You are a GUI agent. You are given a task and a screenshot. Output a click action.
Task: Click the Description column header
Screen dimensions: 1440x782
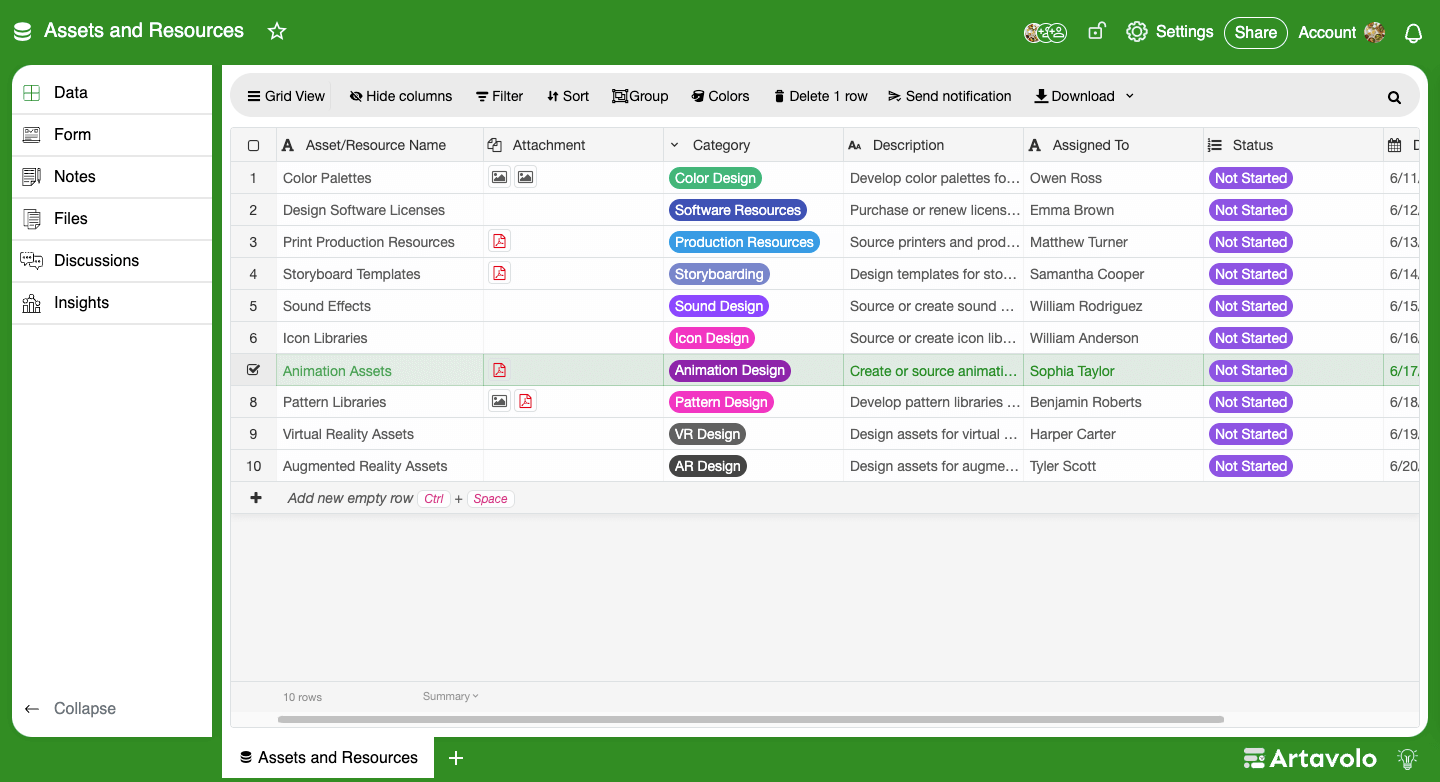click(x=933, y=145)
